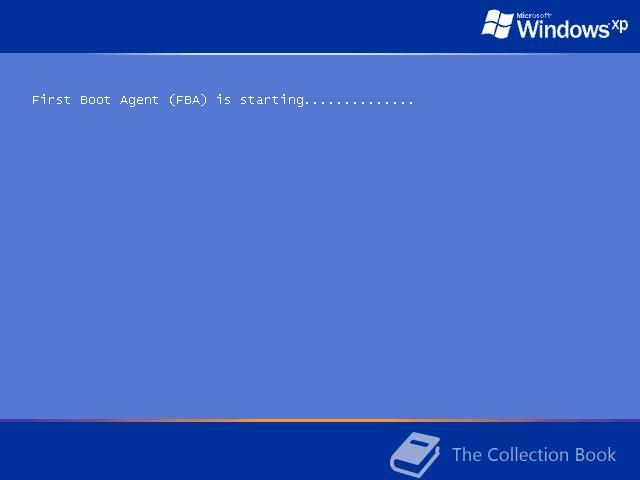The image size is (640, 480).
Task: Click the white divider line below top banner
Action: [320, 53]
